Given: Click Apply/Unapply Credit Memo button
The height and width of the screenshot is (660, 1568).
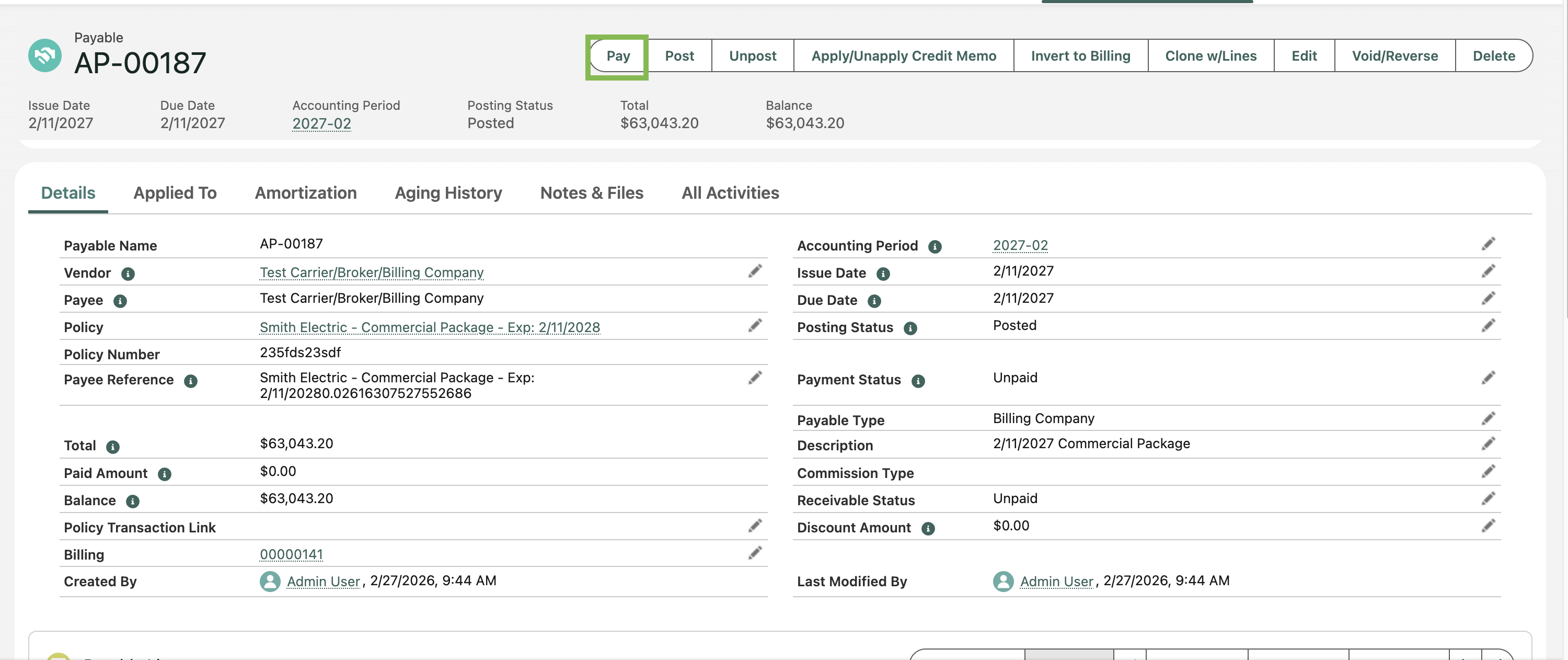Looking at the screenshot, I should point(903,56).
